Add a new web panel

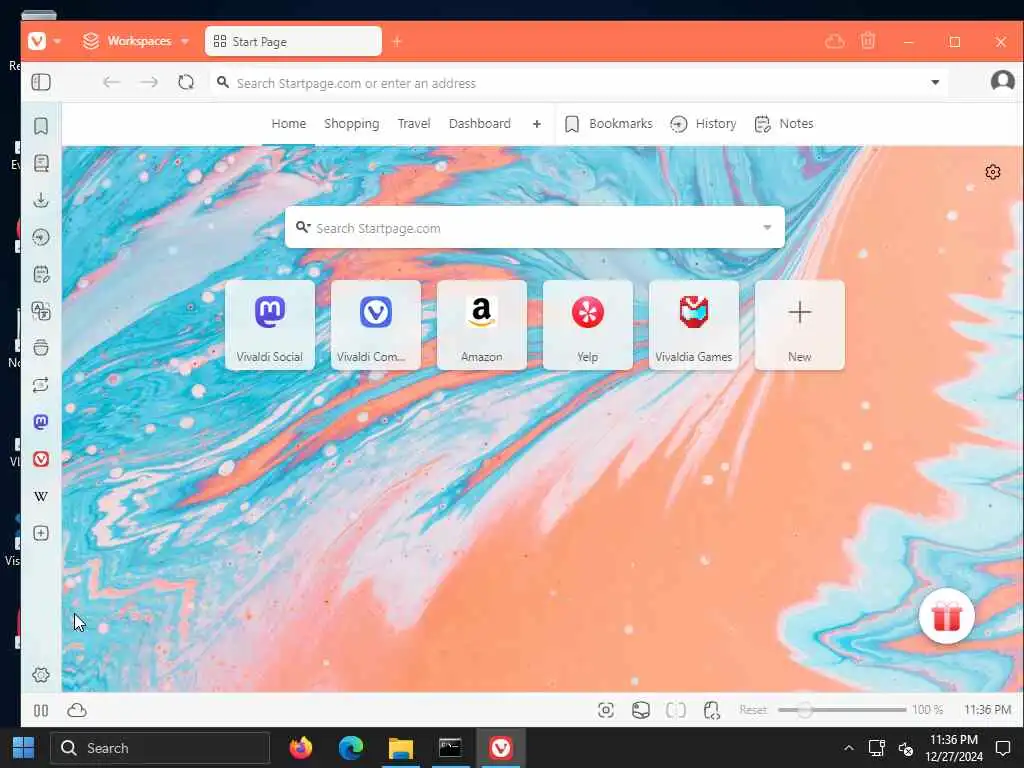[41, 533]
